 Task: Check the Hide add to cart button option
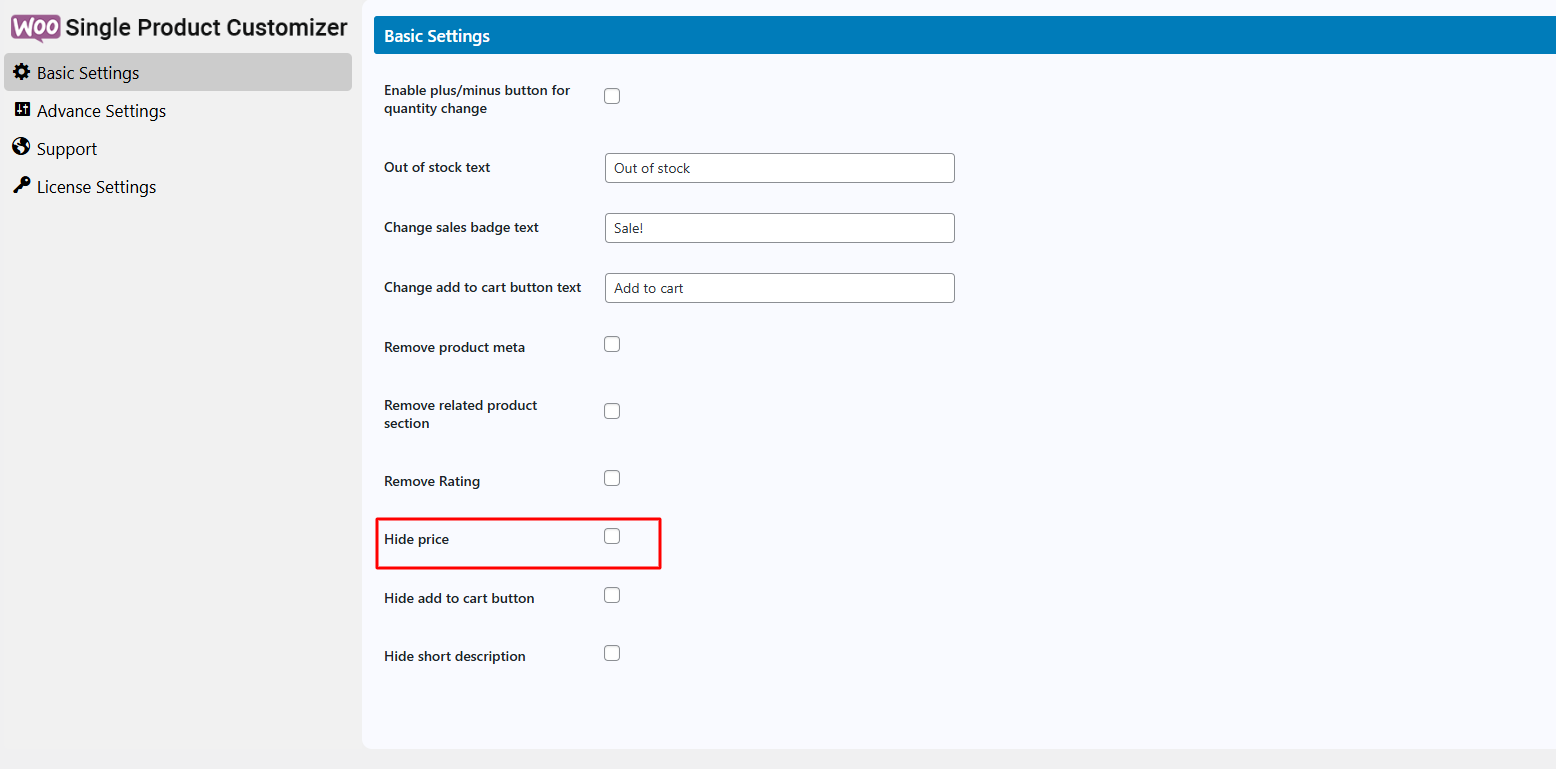click(x=612, y=595)
